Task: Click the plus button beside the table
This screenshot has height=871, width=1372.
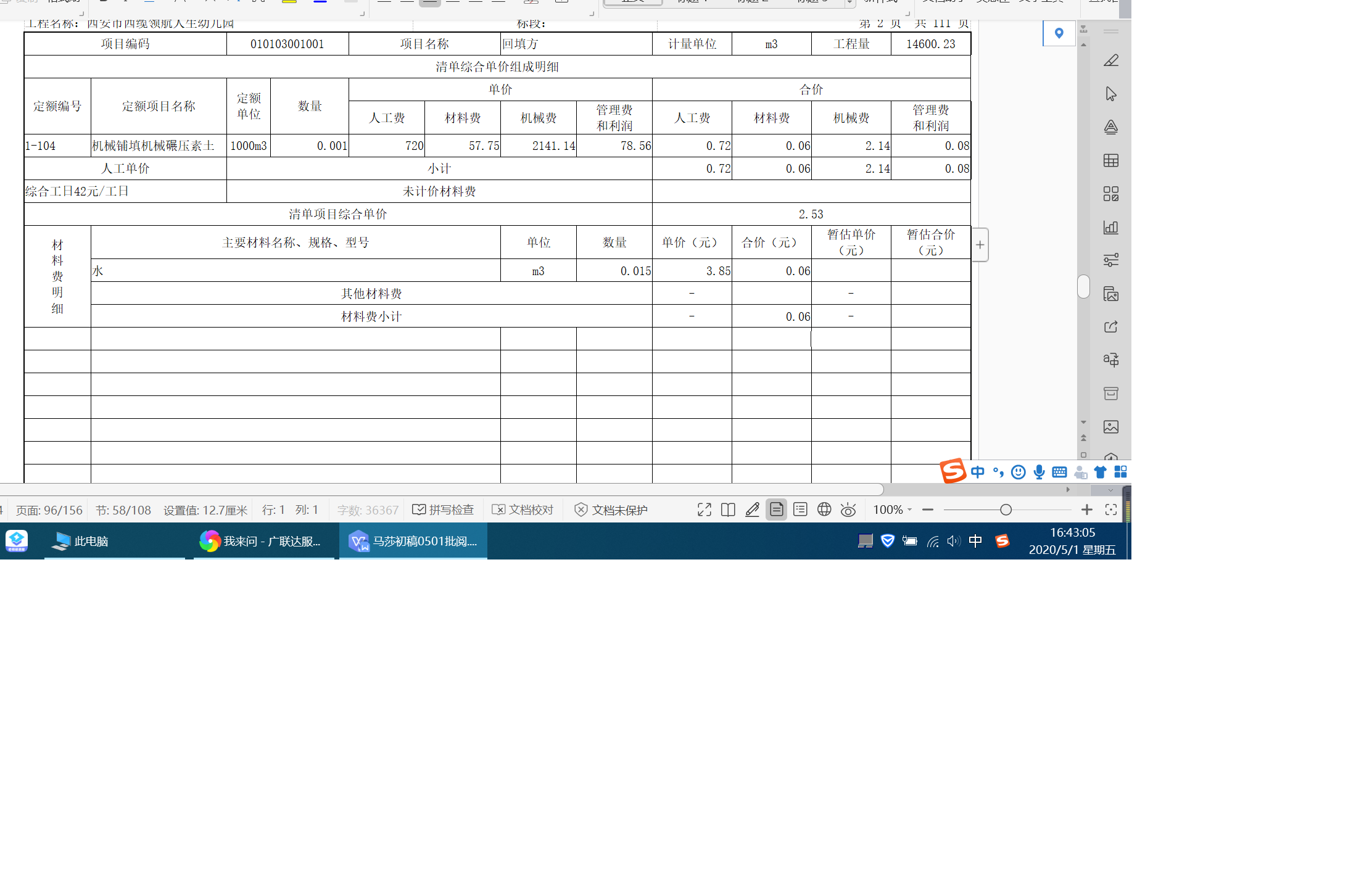Action: (980, 245)
